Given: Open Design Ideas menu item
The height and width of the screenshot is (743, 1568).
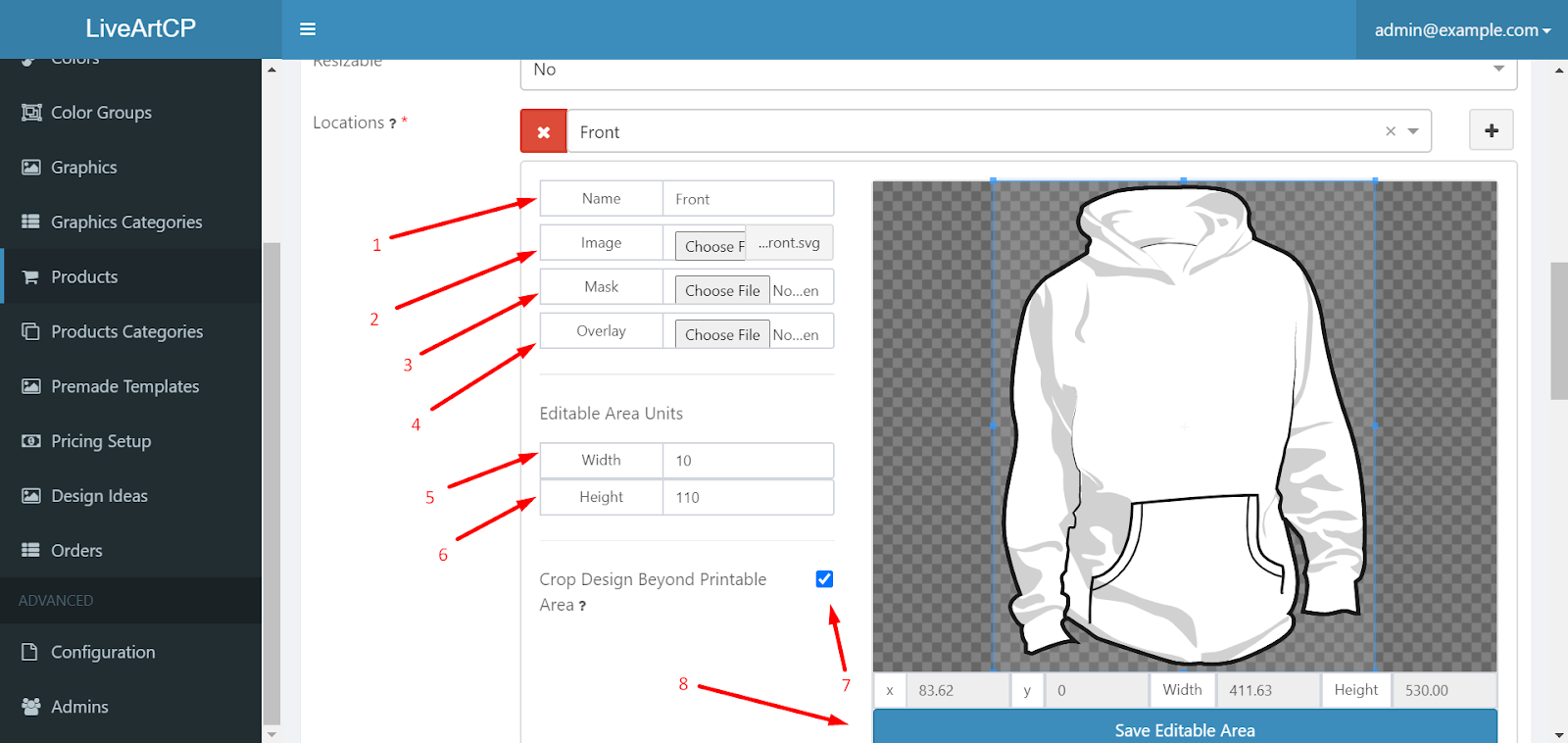Looking at the screenshot, I should [x=130, y=496].
